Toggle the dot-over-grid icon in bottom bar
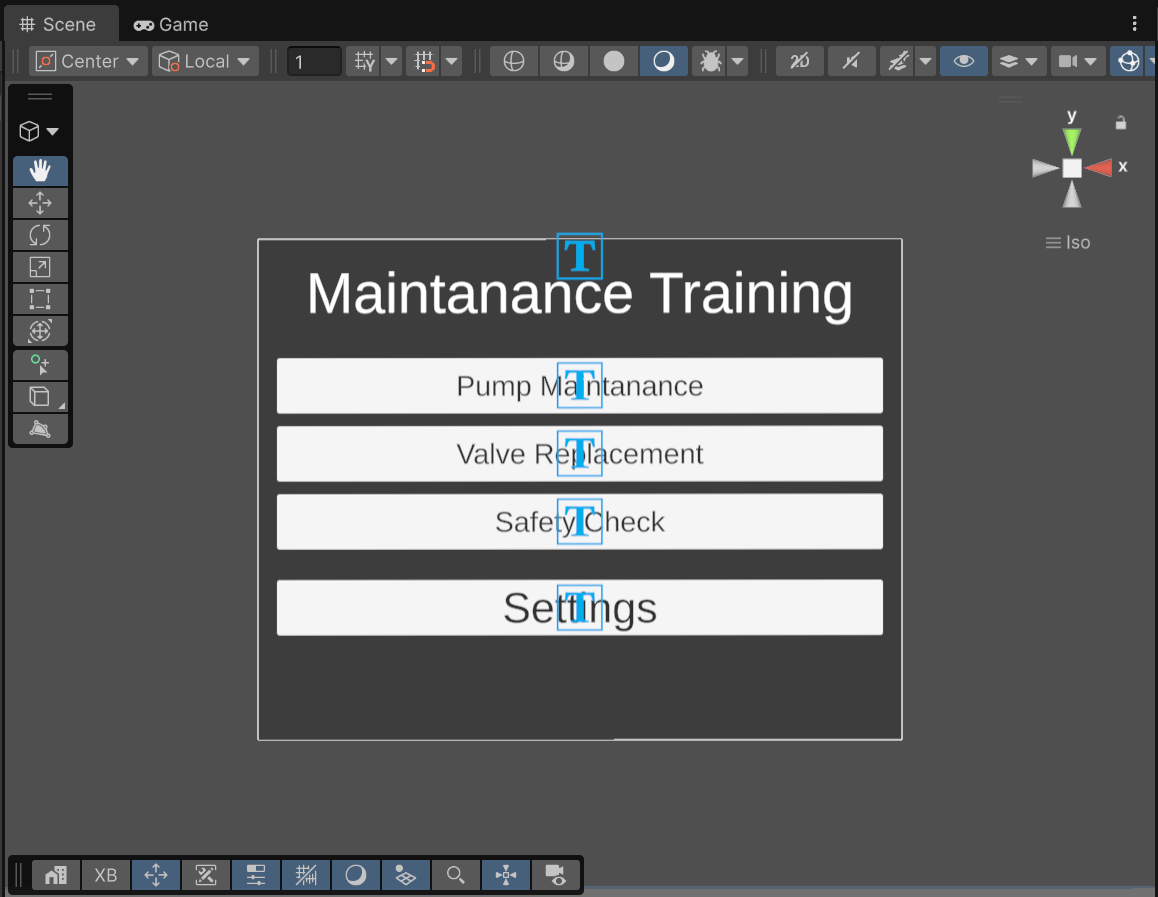The width and height of the screenshot is (1158, 897). coord(405,875)
